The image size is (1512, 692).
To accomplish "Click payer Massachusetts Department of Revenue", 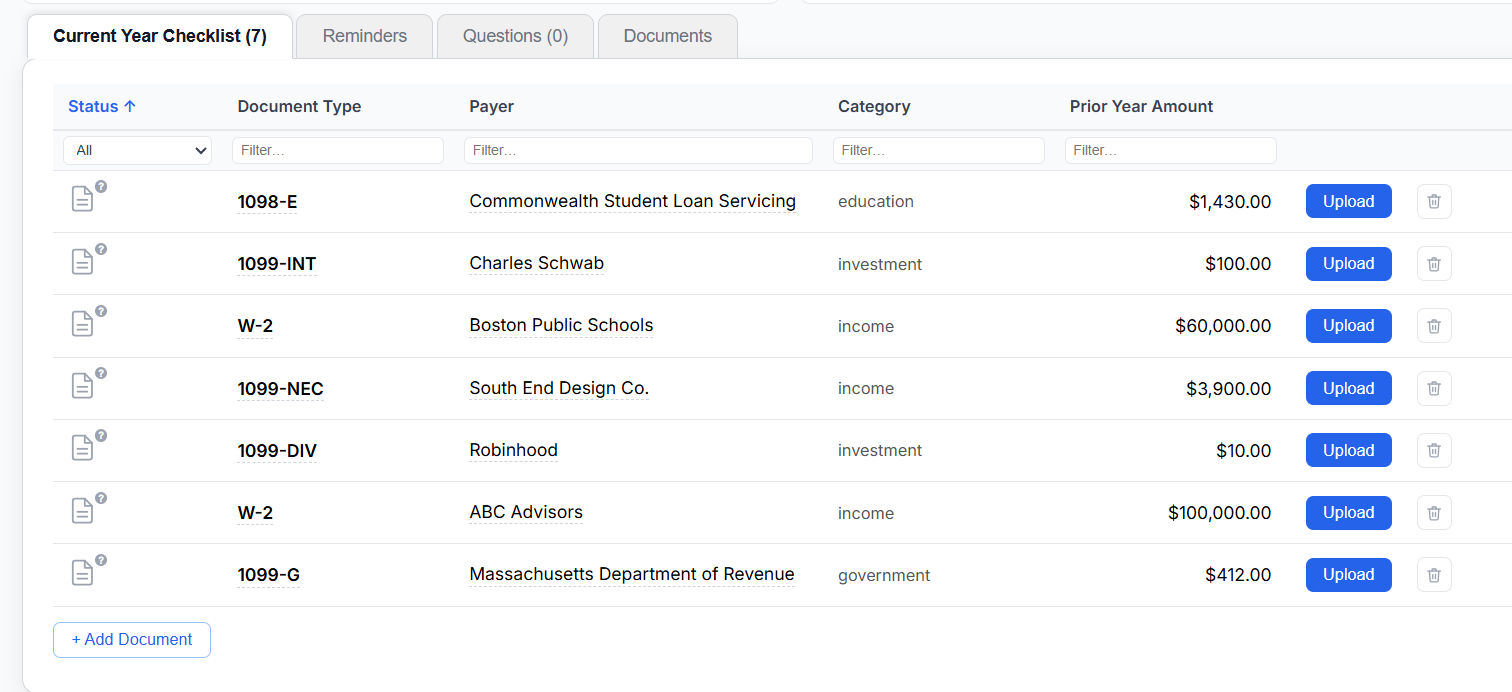I will (632, 574).
